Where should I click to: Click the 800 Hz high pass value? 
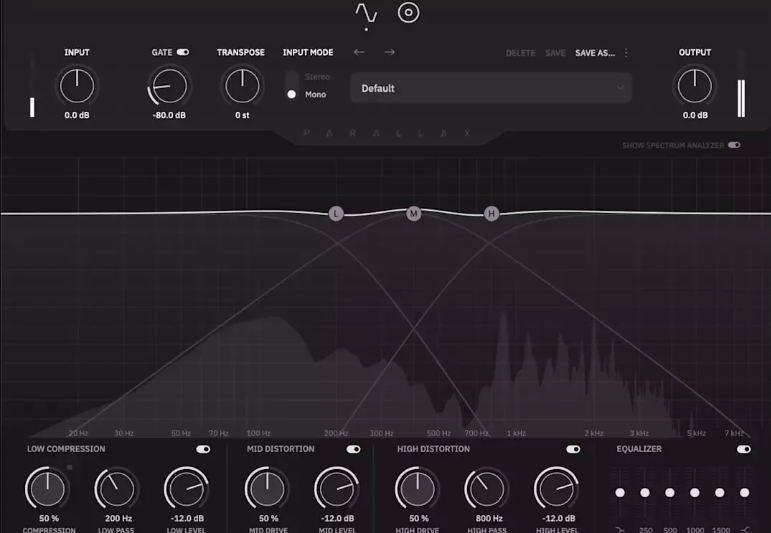pos(489,518)
